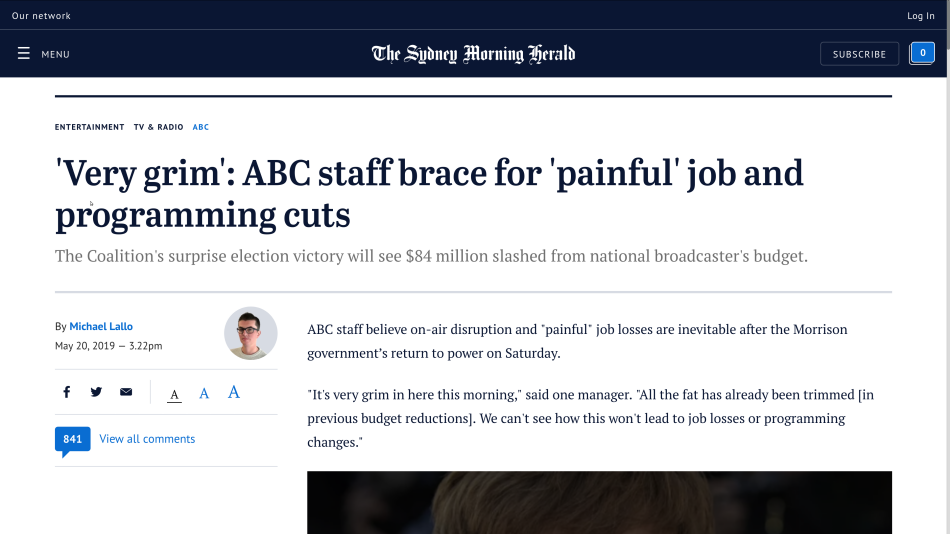Click the SUBSCRIBE button
Image resolution: width=950 pixels, height=534 pixels.
tap(859, 54)
